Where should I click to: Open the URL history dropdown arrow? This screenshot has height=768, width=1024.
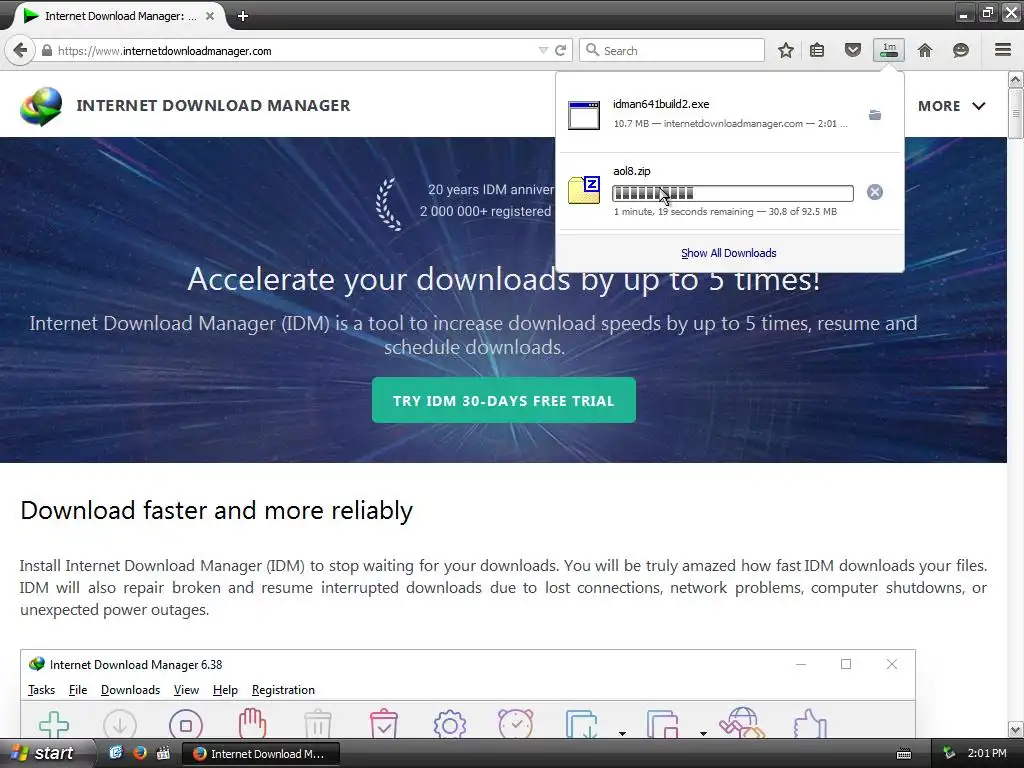point(543,50)
